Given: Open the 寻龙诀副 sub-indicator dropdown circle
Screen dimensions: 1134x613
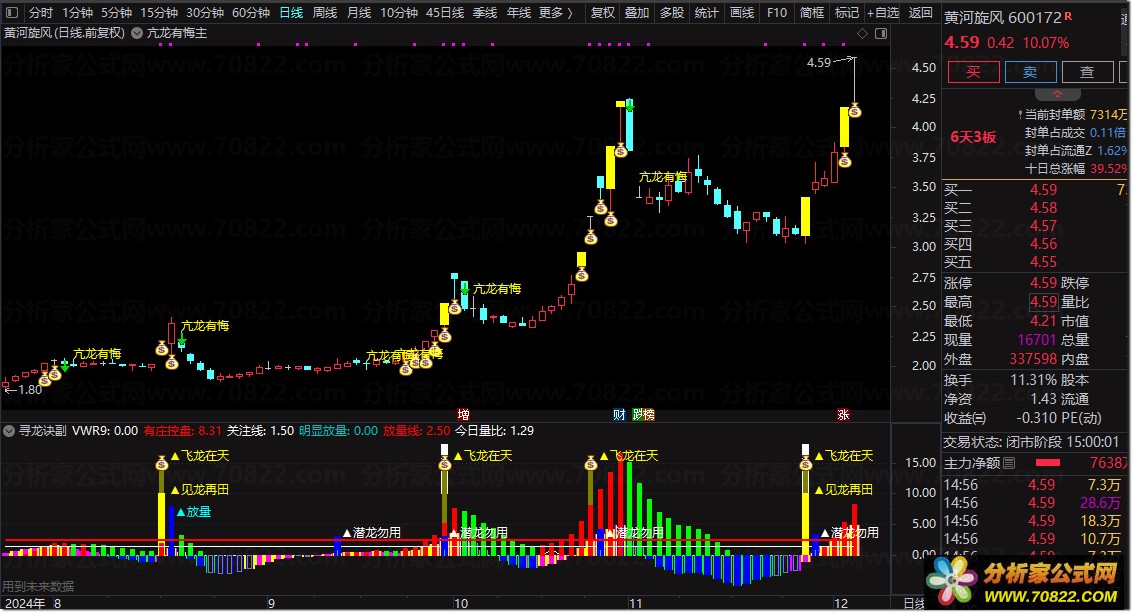Looking at the screenshot, I should (9, 431).
